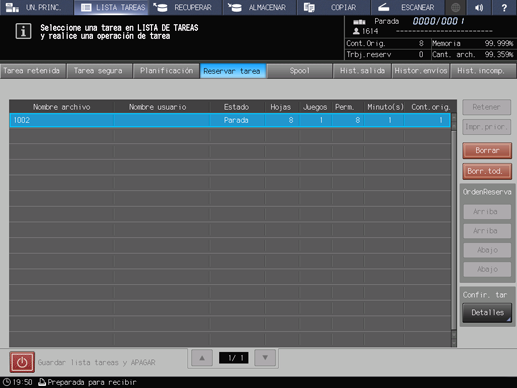Screen dimensions: 517x388
Task: Click the globe network icon
Action: [x=456, y=7]
